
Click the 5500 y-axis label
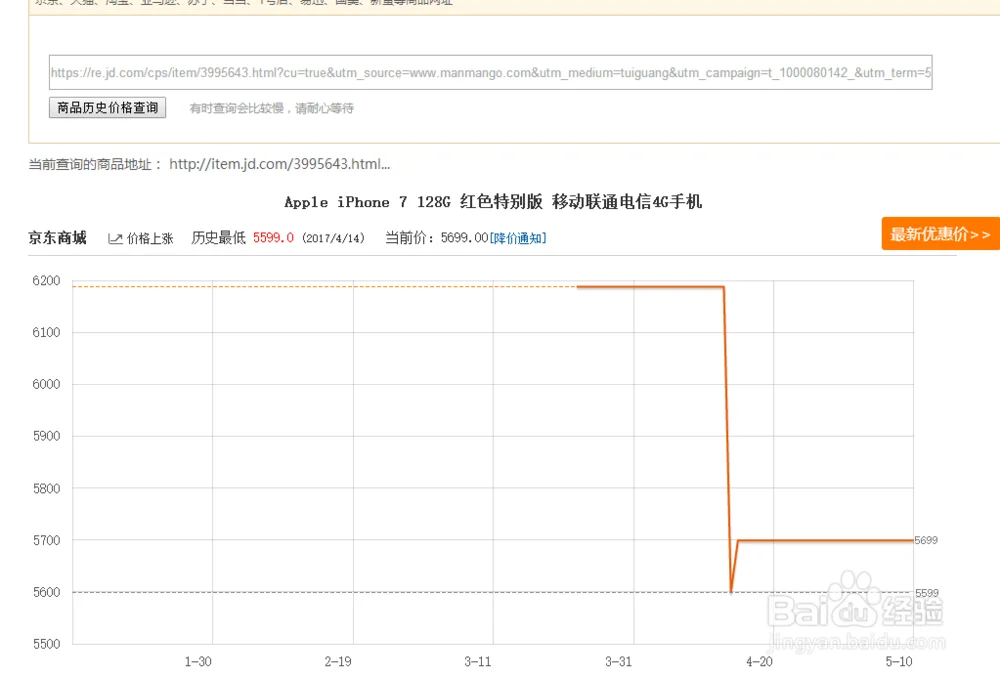pyautogui.click(x=46, y=644)
